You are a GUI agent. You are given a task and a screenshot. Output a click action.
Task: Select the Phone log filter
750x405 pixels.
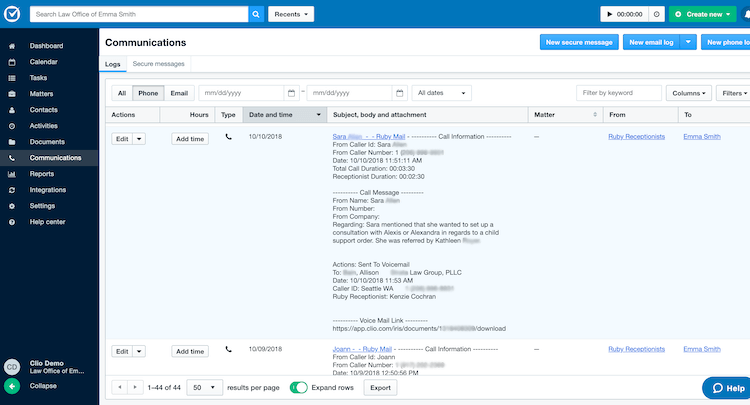pyautogui.click(x=148, y=93)
